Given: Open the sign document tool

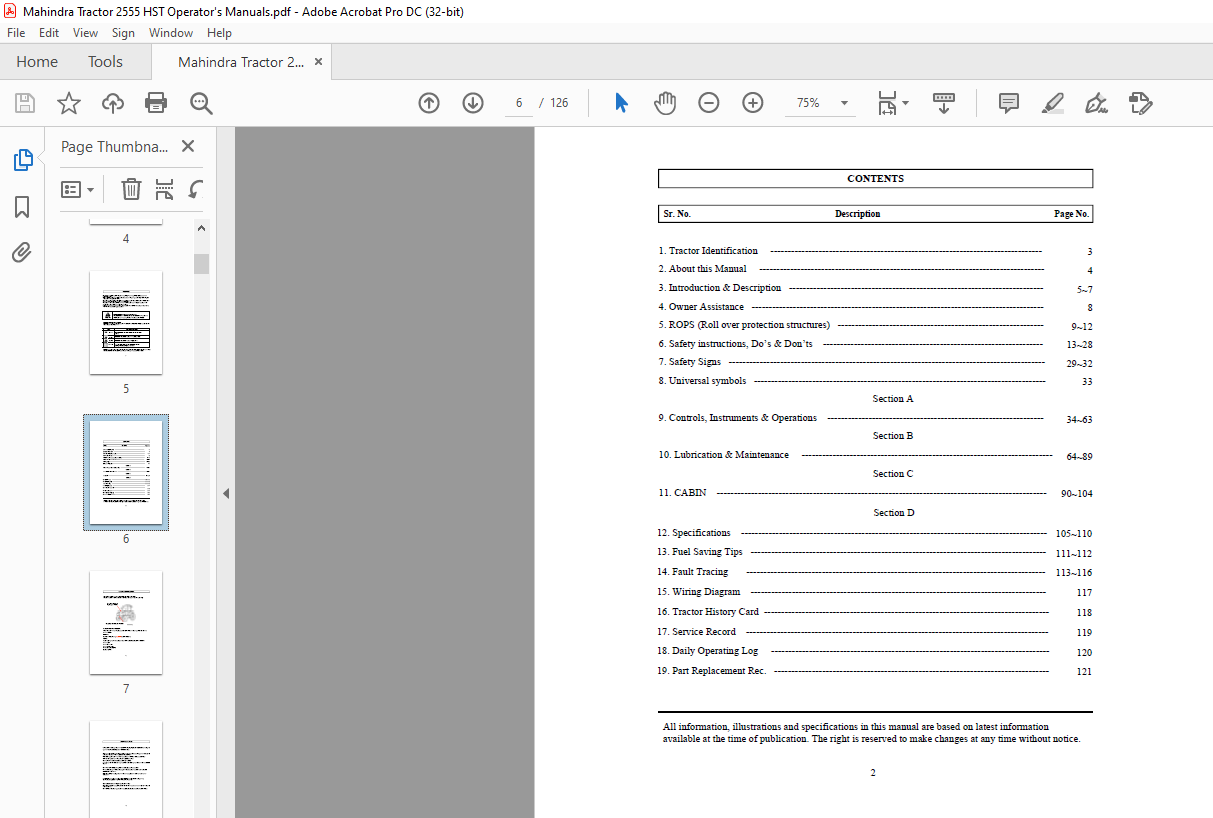Looking at the screenshot, I should pos(1096,103).
